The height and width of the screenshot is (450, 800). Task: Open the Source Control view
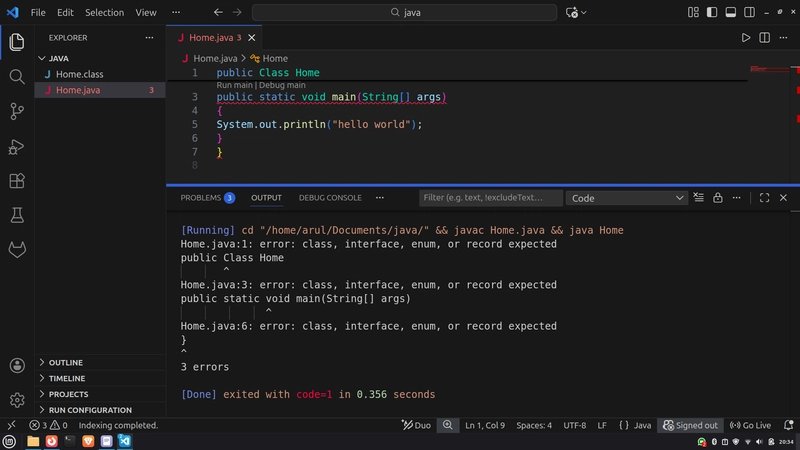click(x=16, y=111)
